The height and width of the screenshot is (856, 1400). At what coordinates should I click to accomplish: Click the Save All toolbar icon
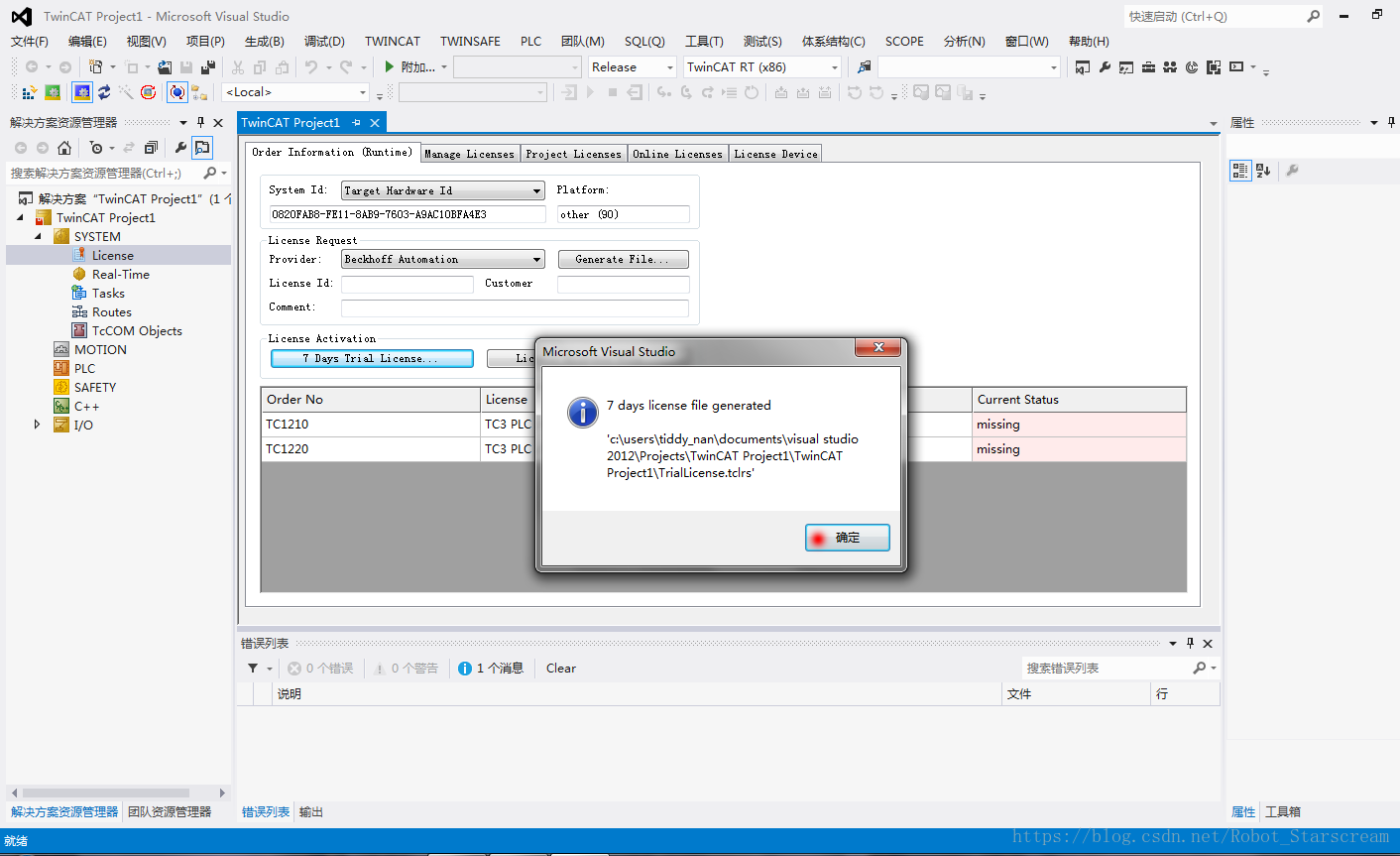pos(208,66)
